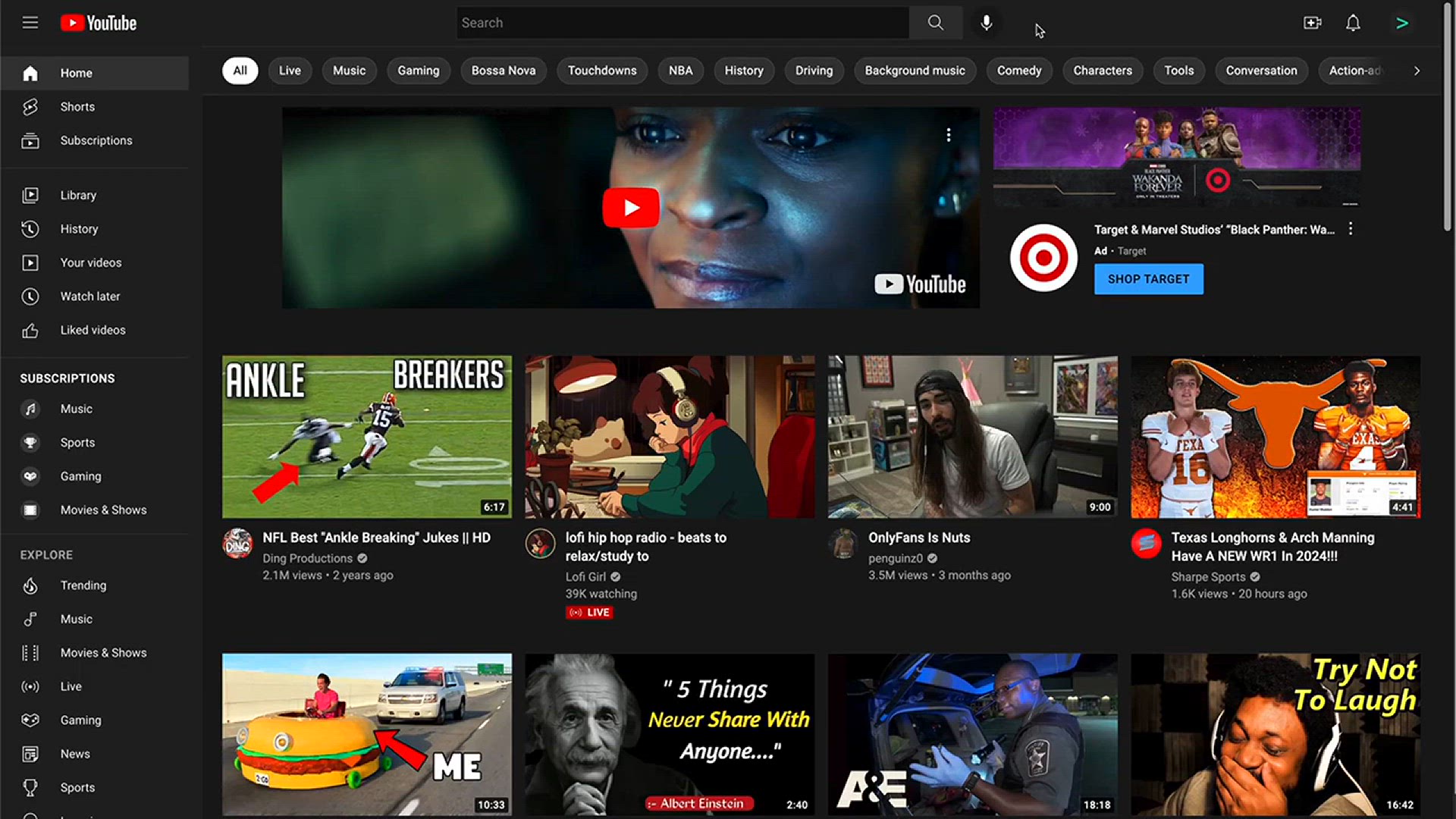The height and width of the screenshot is (819, 1456).
Task: Select the Bossa Nova filter chip
Action: pos(504,71)
